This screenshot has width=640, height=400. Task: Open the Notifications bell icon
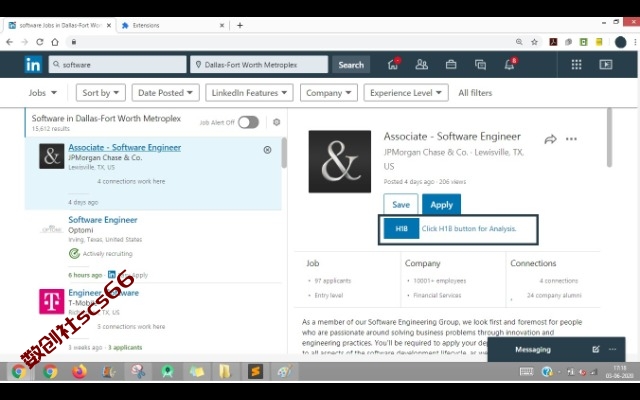[x=510, y=64]
